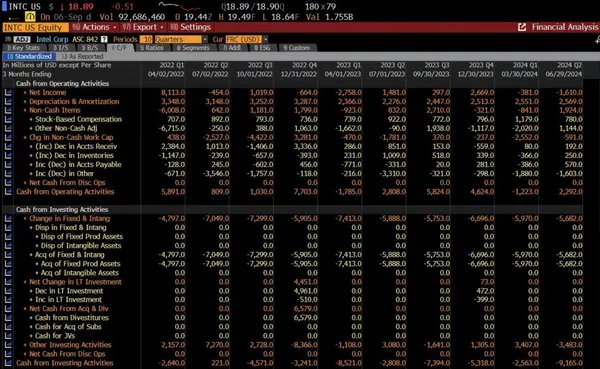Click the ASC 842 help question-mark icon

click(x=104, y=39)
